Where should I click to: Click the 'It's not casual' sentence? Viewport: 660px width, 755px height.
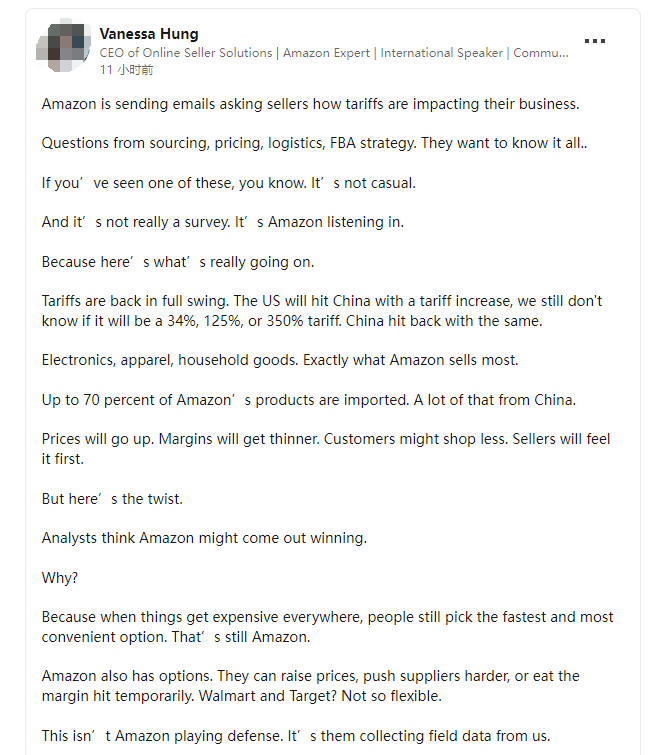click(x=363, y=183)
